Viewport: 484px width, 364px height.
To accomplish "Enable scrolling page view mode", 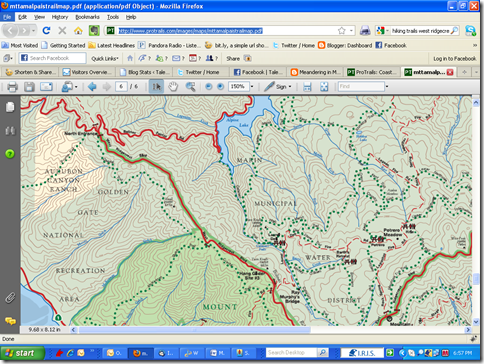I will pos(307,87).
